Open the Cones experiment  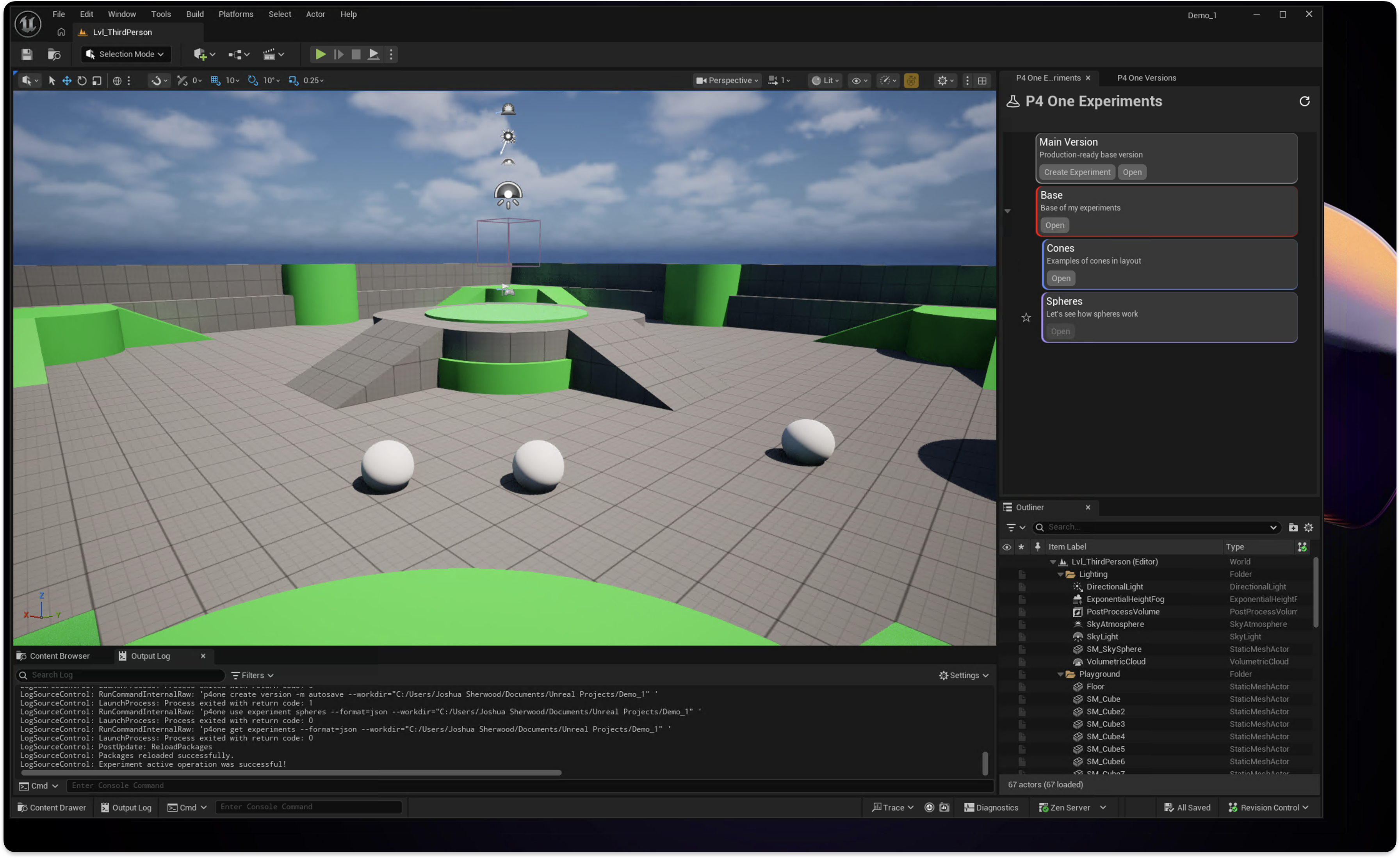click(x=1061, y=278)
